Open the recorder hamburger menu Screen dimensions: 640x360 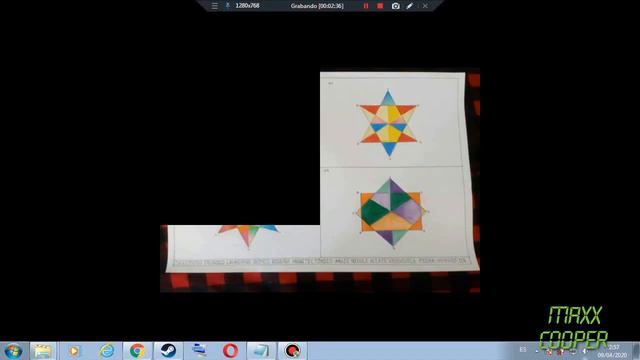click(215, 6)
